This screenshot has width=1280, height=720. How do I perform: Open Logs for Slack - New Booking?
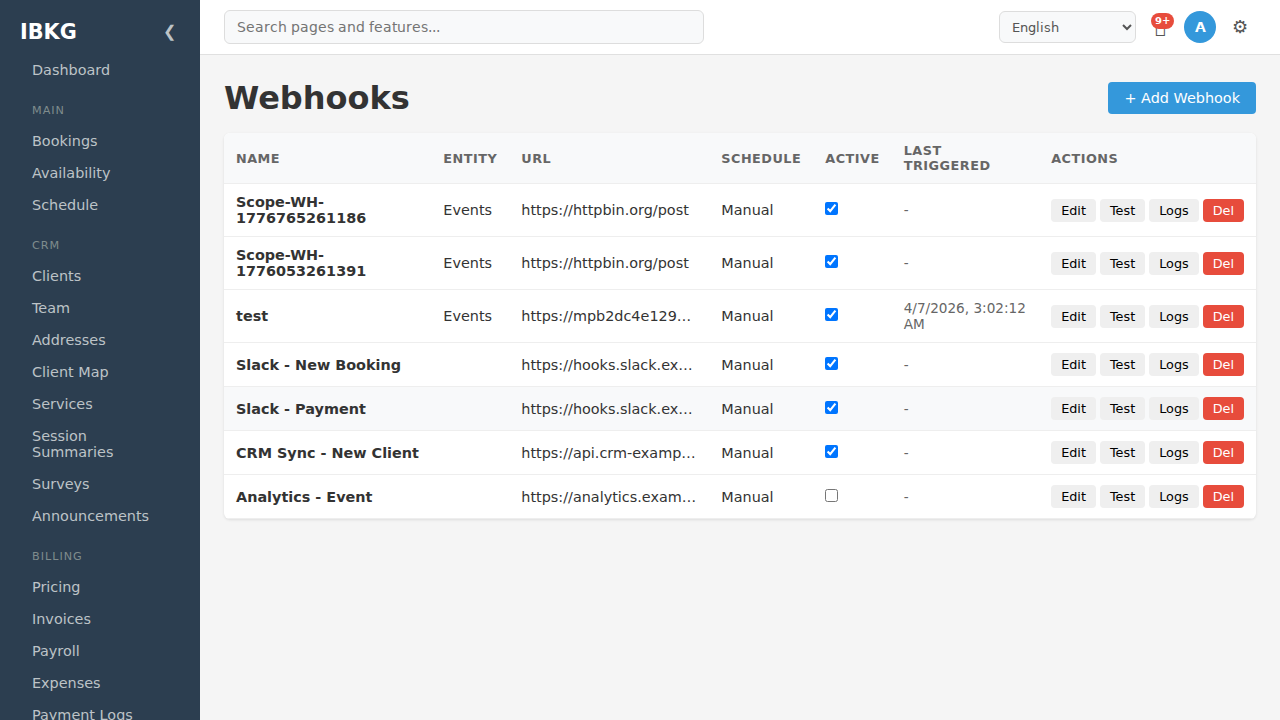coord(1174,364)
